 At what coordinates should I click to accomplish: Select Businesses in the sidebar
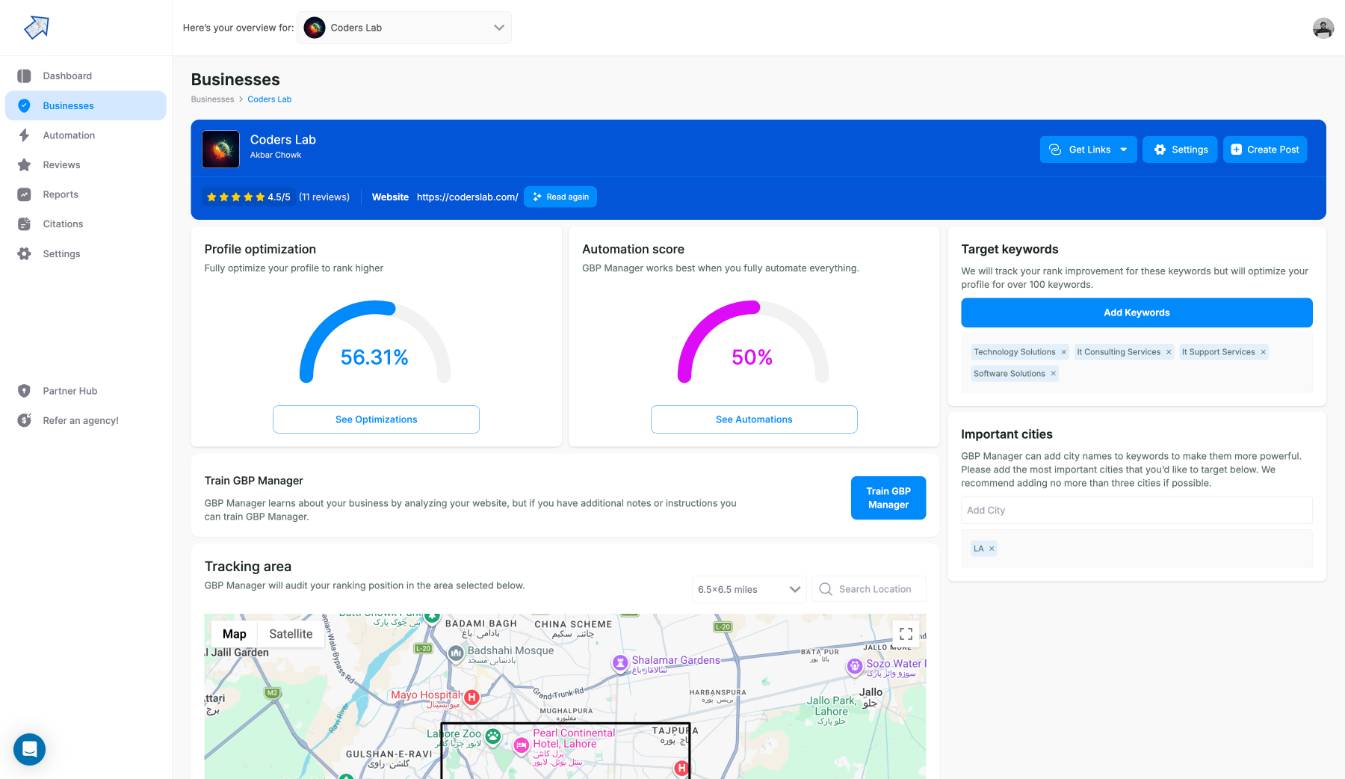coord(86,106)
